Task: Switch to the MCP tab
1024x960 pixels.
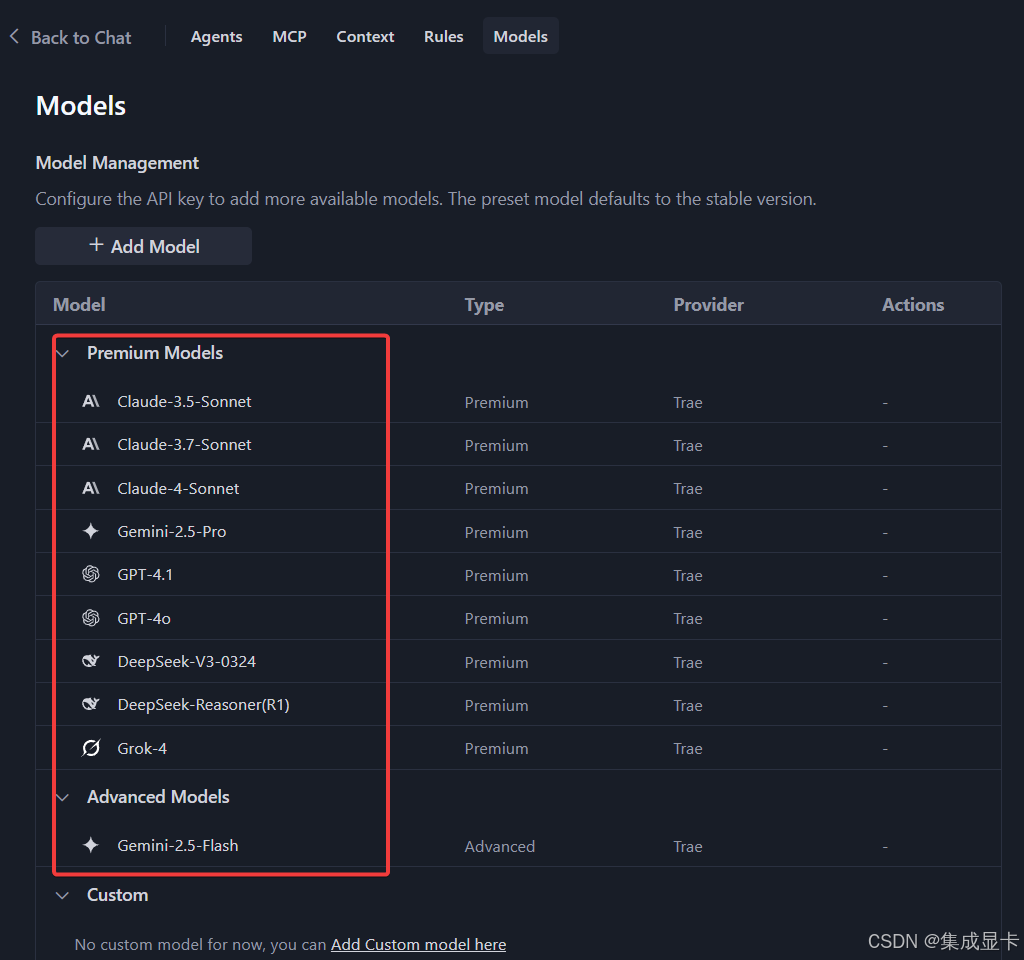Action: 289,37
